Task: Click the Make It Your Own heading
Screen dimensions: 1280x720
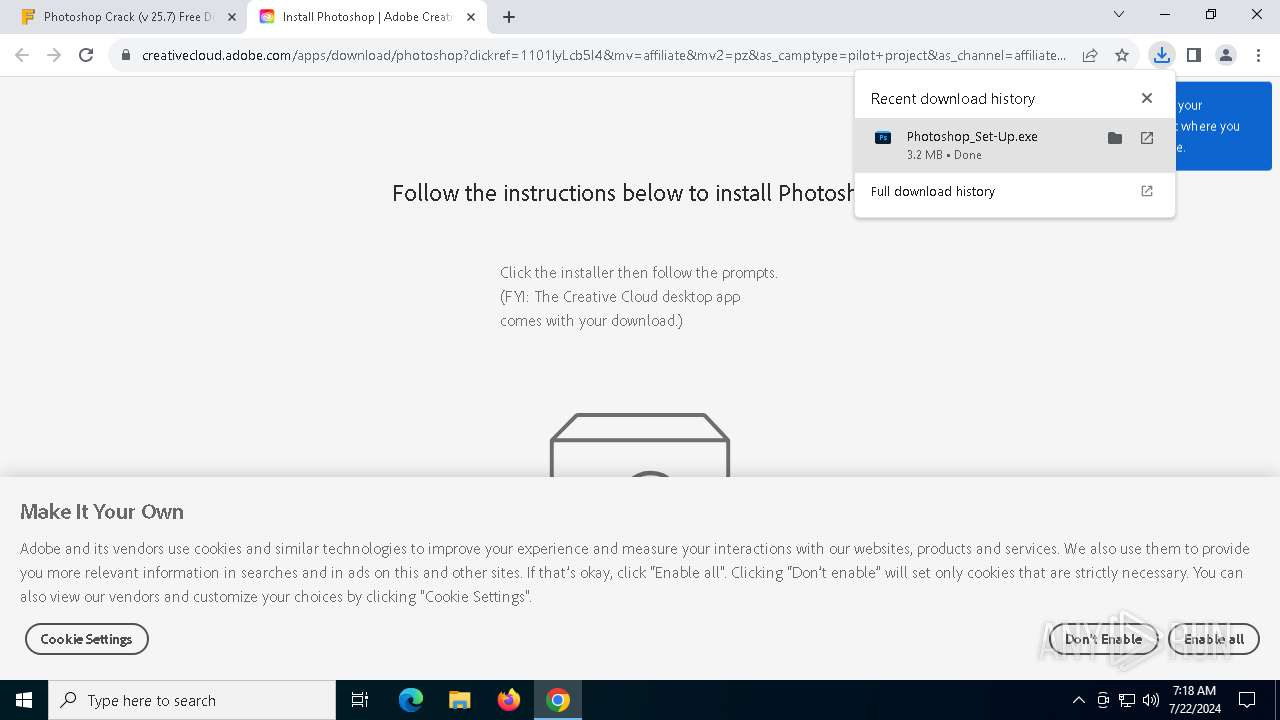Action: [x=102, y=512]
